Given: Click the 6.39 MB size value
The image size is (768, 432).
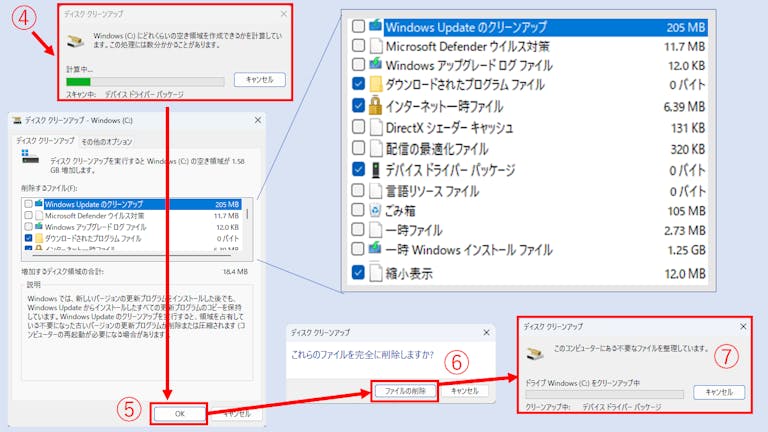Looking at the screenshot, I should pos(684,106).
